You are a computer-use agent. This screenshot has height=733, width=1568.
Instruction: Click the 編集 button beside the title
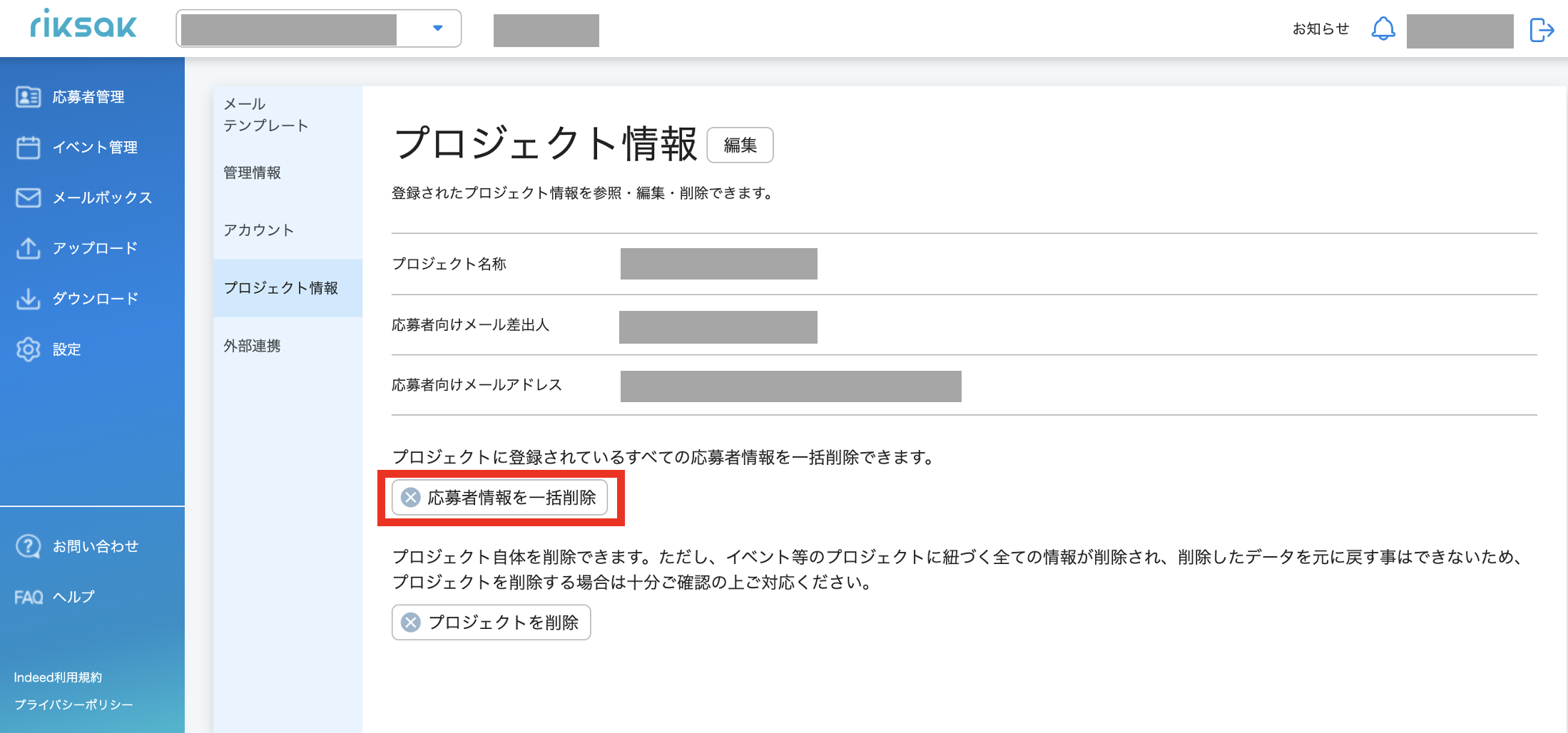pyautogui.click(x=740, y=145)
